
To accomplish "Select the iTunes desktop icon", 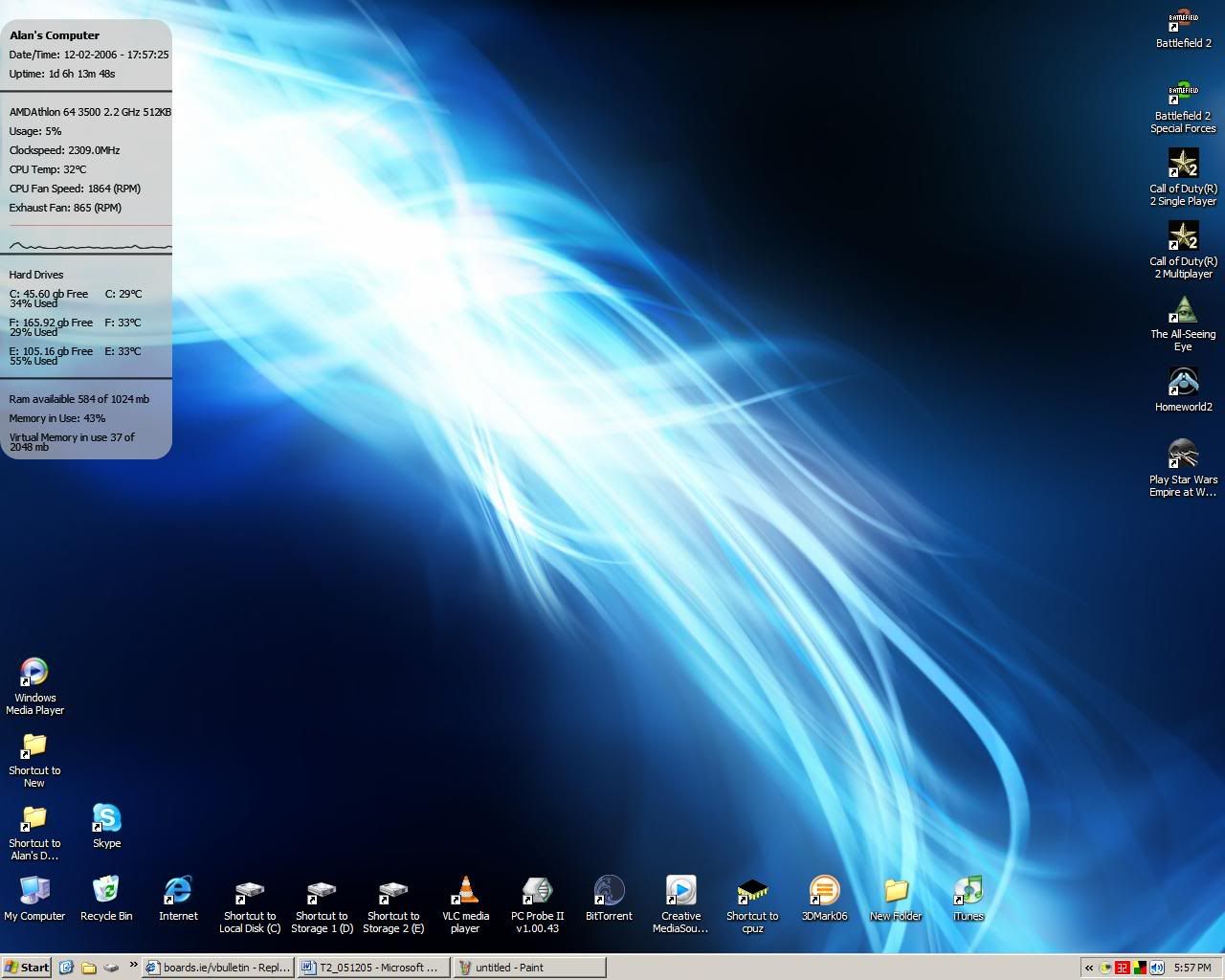I will [968, 891].
